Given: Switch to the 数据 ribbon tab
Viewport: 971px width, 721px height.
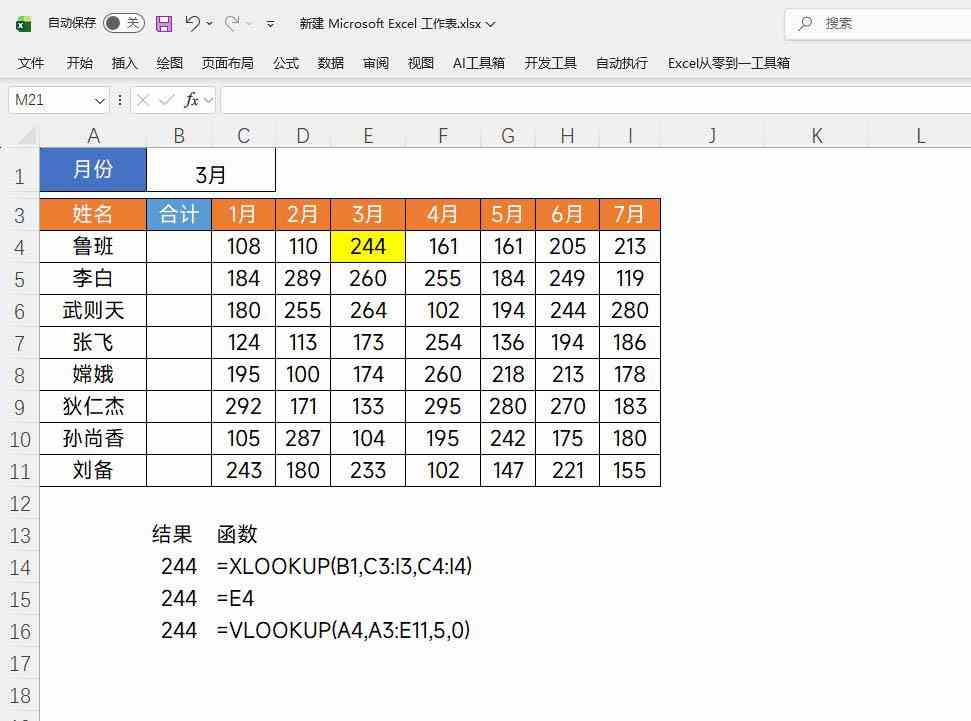Looking at the screenshot, I should click(330, 62).
